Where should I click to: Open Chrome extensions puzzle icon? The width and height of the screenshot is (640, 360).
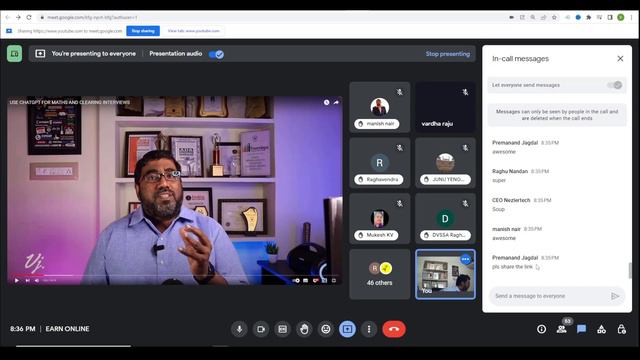[x=589, y=18]
